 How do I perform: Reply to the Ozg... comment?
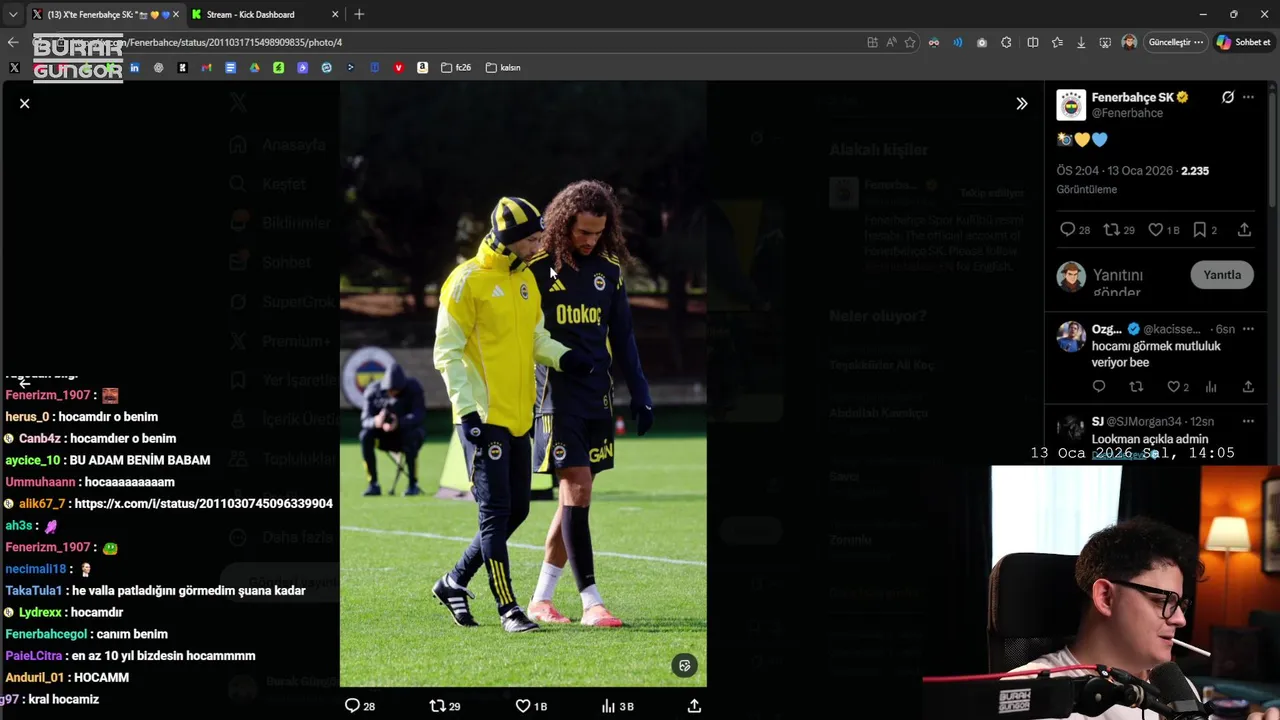point(1099,387)
